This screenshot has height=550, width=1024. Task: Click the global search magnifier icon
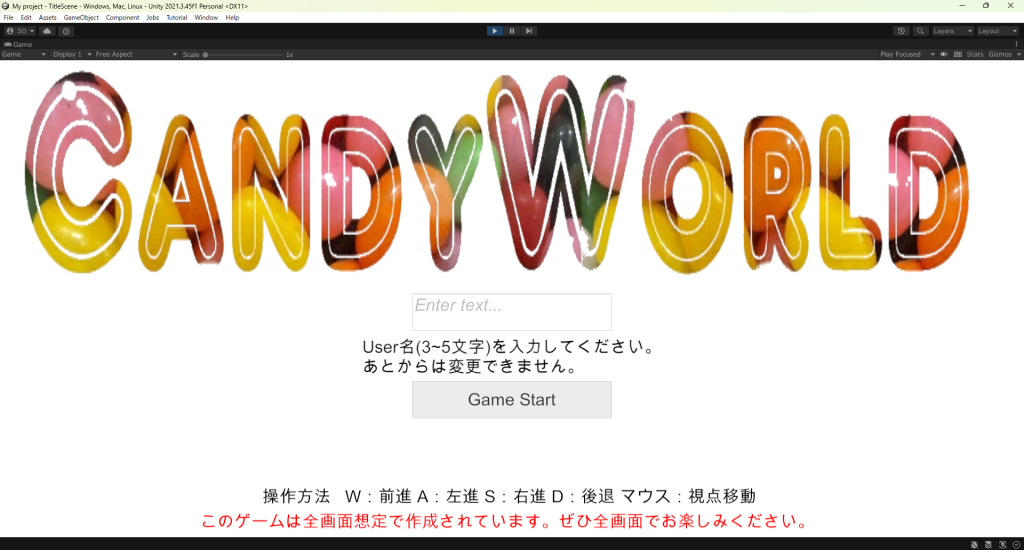tap(921, 31)
